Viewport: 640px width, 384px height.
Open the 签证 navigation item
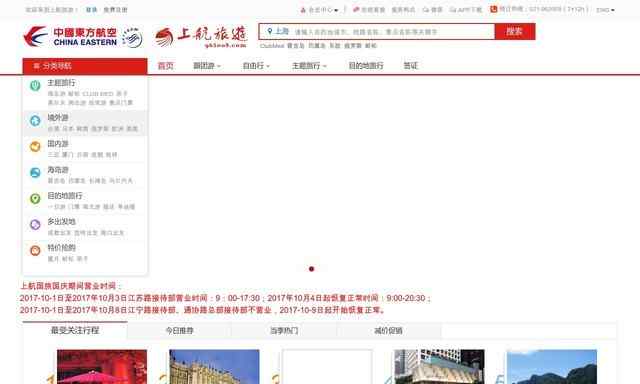(410, 66)
